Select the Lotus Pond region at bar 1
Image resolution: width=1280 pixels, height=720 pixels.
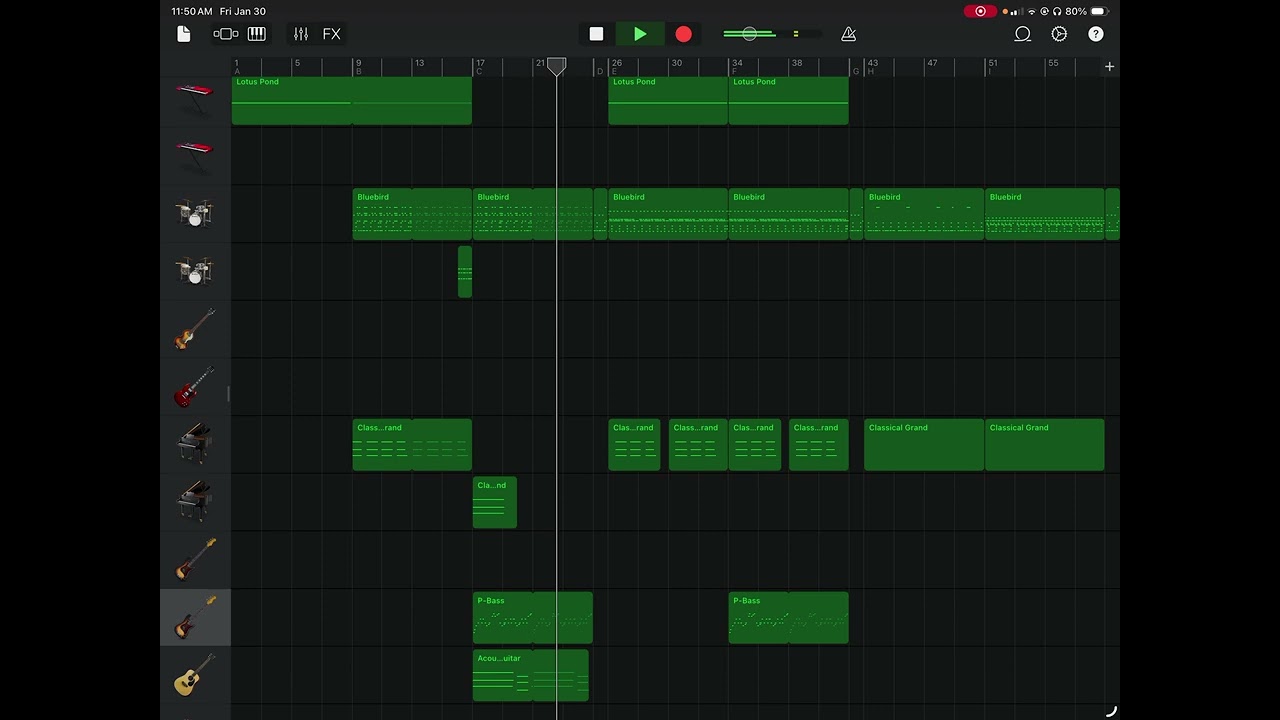(351, 100)
